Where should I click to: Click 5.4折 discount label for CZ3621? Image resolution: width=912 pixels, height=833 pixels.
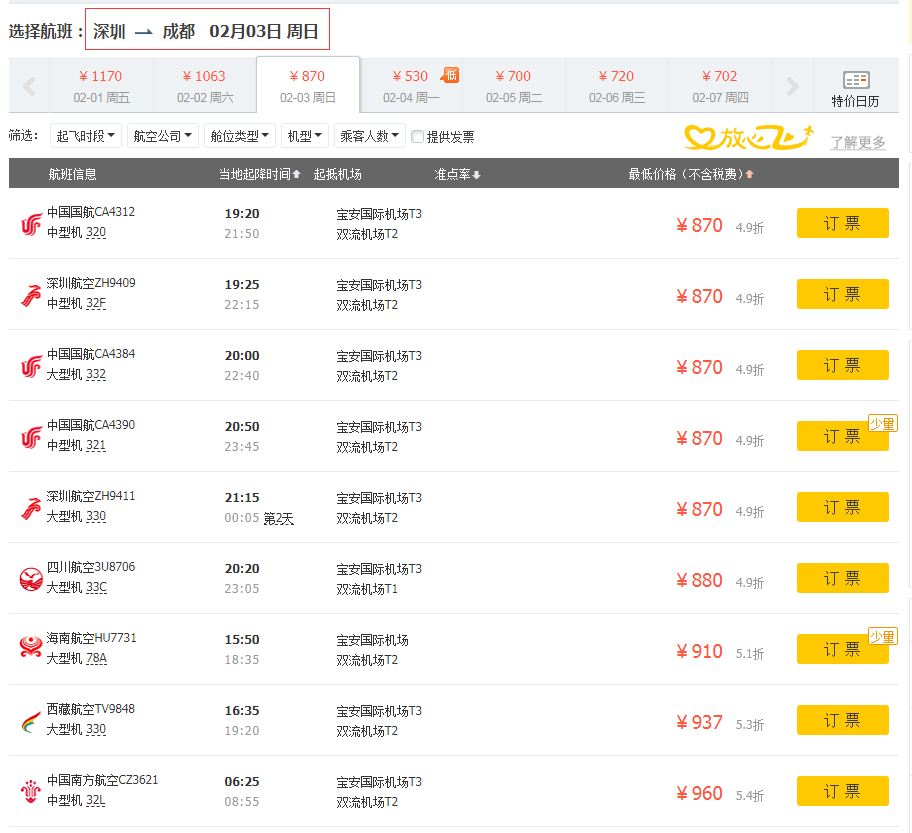pos(750,795)
